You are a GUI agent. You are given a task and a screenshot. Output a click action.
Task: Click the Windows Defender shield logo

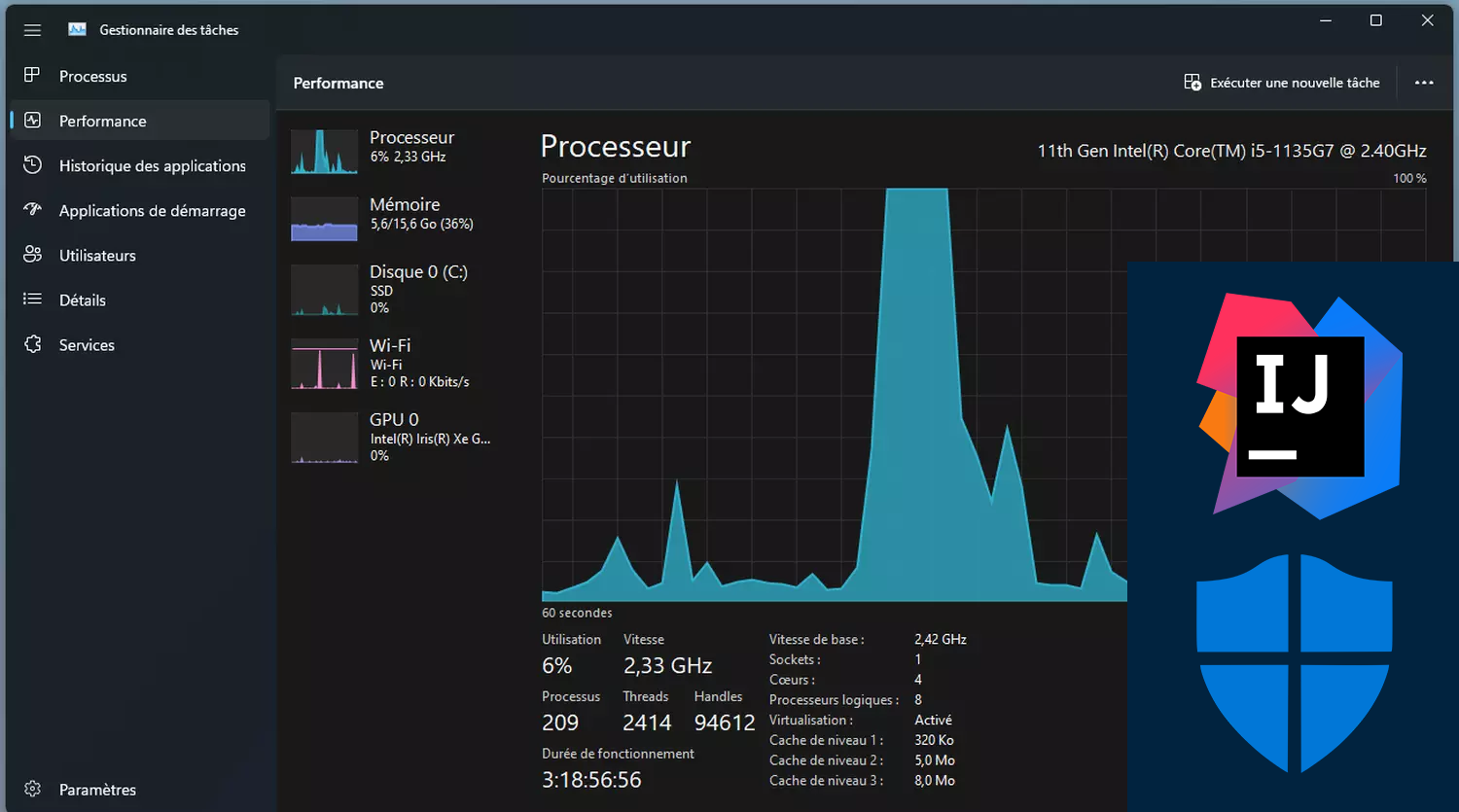[1295, 663]
